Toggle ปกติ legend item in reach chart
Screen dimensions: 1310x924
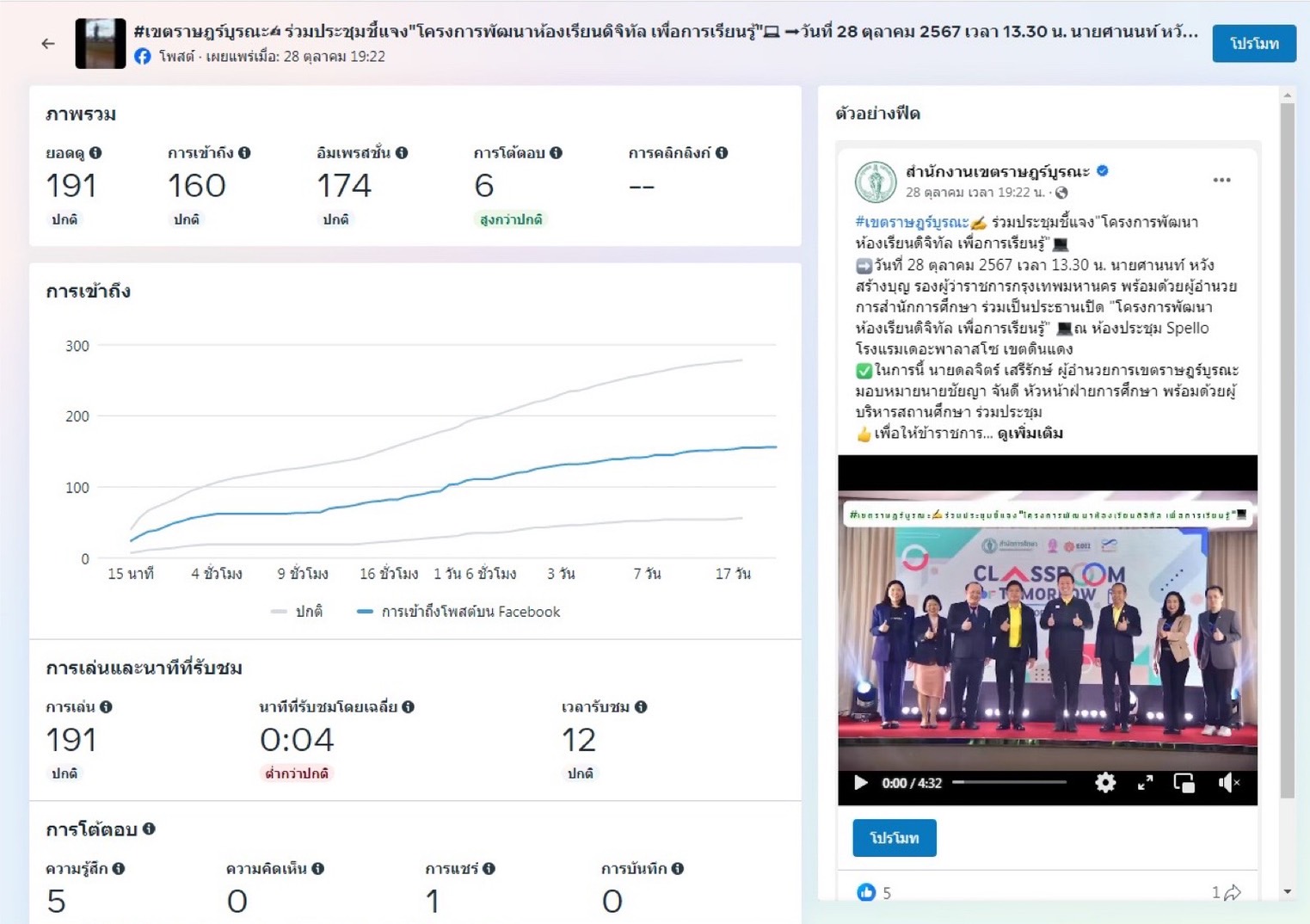point(297,612)
